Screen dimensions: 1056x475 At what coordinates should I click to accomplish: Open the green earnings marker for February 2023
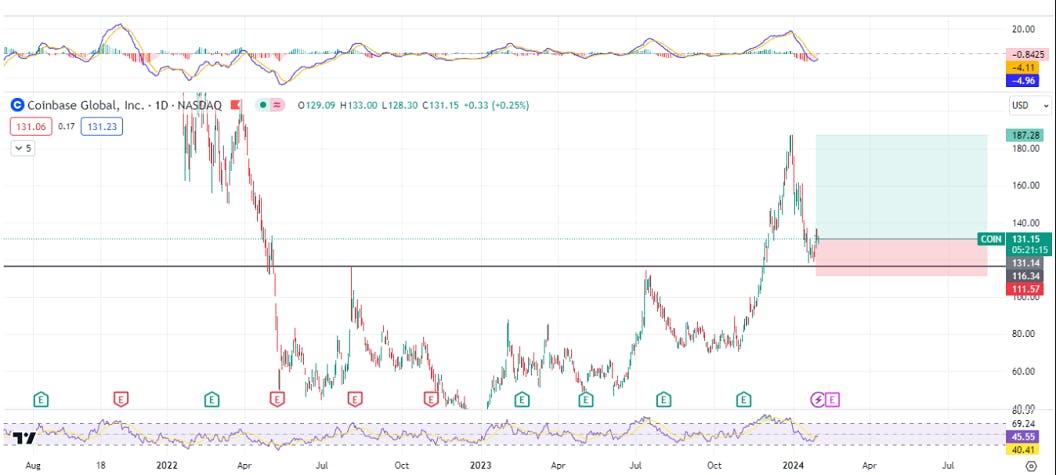click(521, 400)
